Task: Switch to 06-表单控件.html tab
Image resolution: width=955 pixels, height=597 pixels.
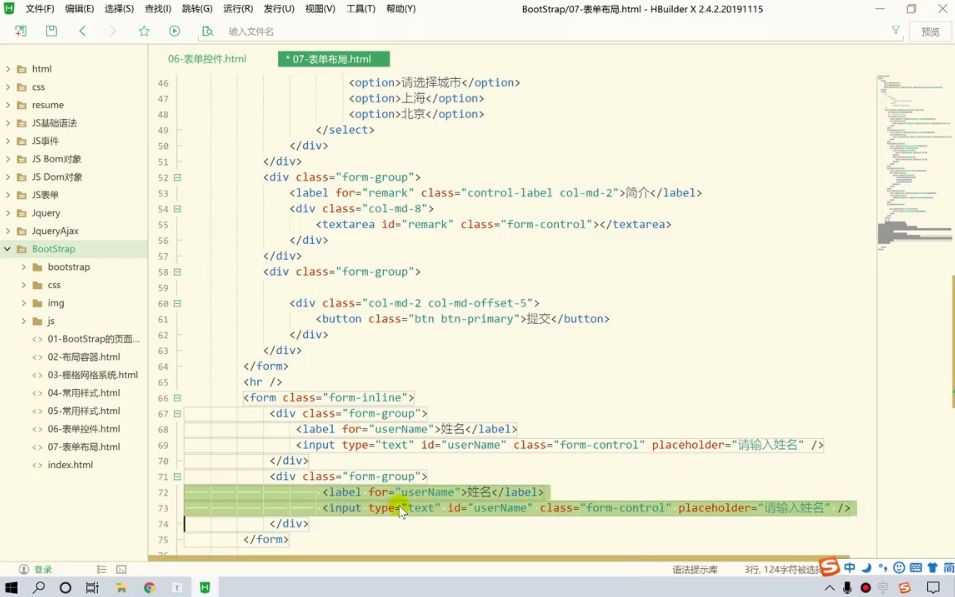Action: [207, 59]
